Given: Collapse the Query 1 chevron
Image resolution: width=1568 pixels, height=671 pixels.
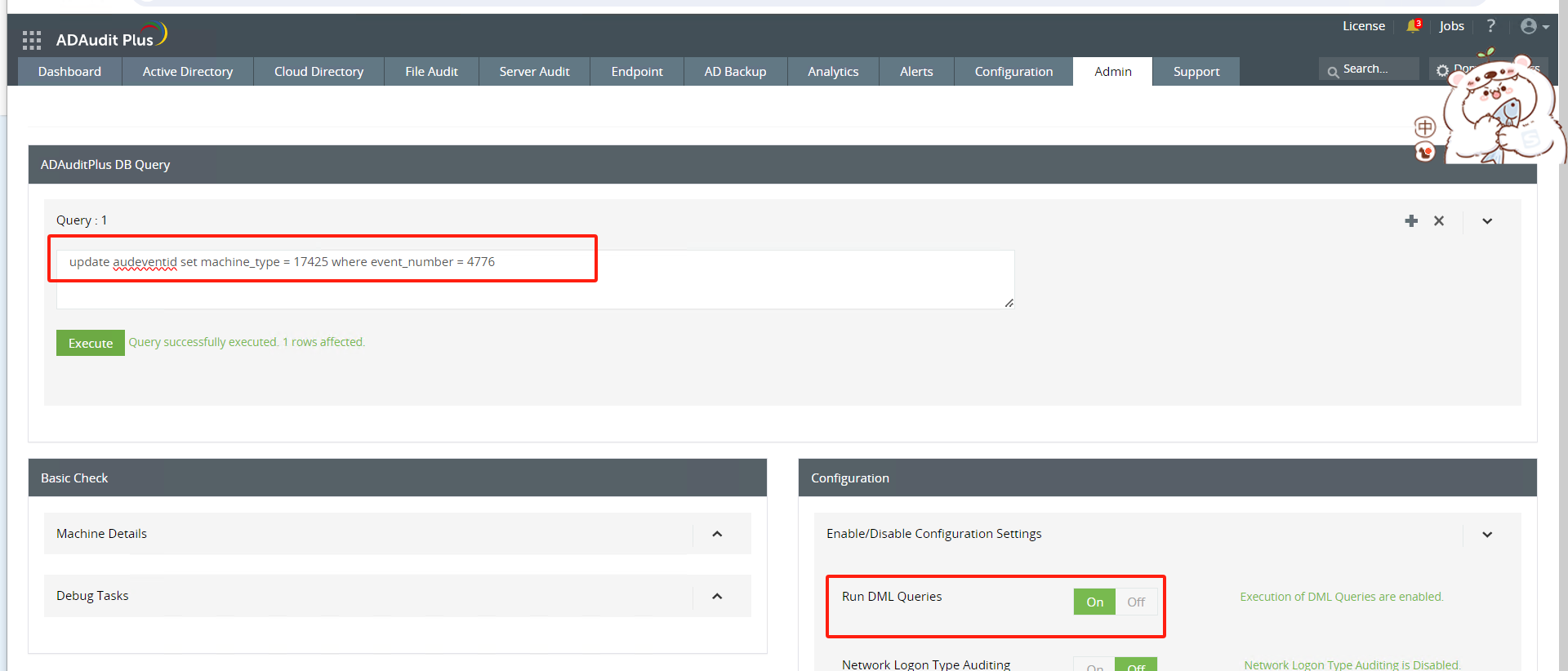Looking at the screenshot, I should click(1487, 221).
